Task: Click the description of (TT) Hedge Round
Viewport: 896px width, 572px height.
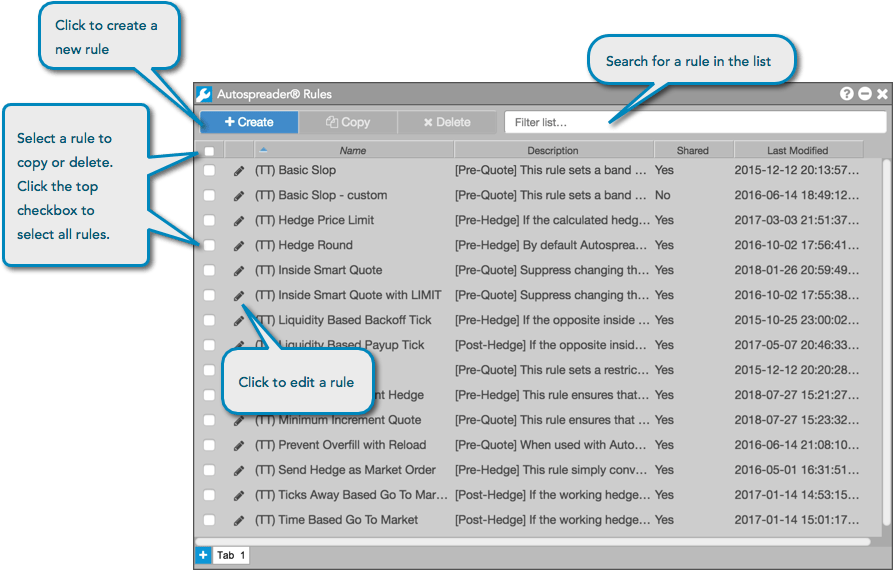Action: click(551, 245)
